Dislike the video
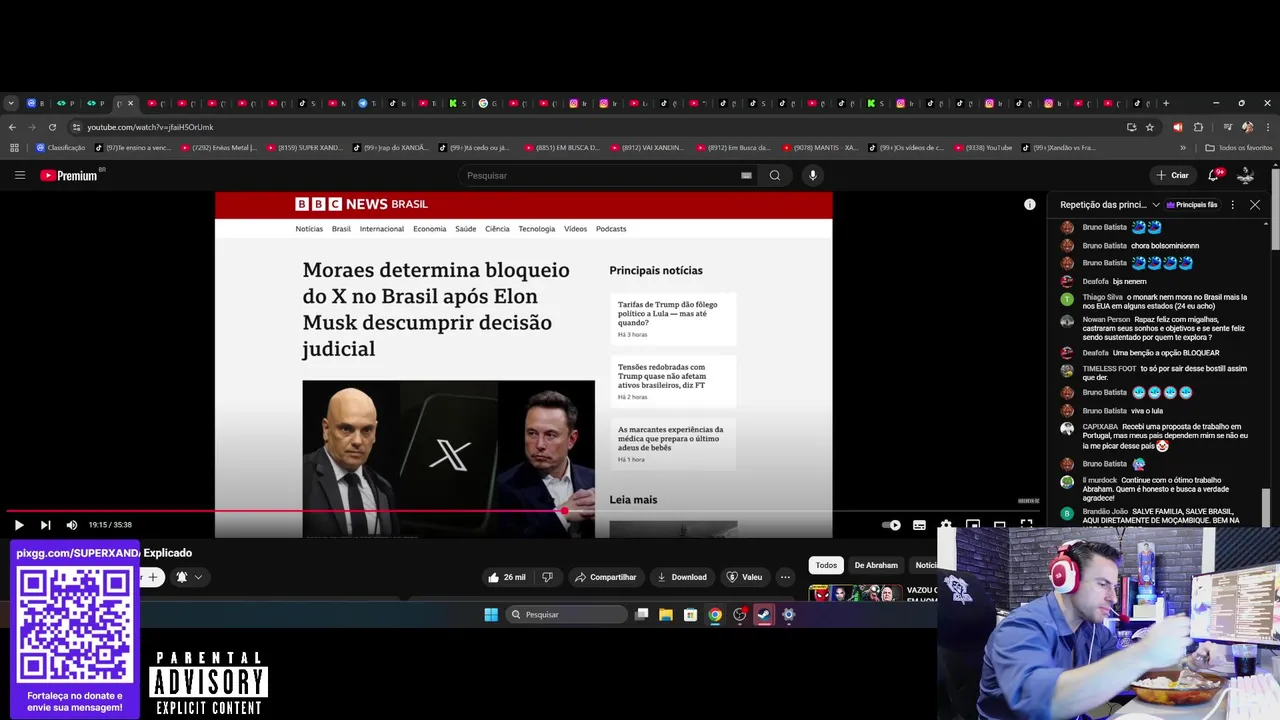This screenshot has width=1280, height=720. [547, 577]
